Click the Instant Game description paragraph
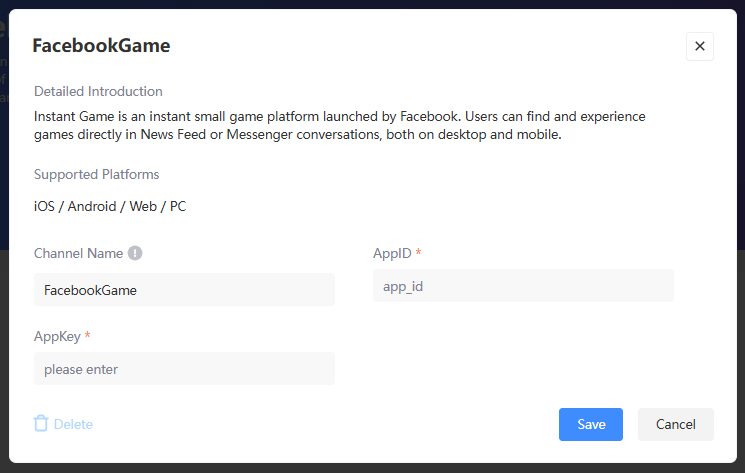This screenshot has width=745, height=473. (x=340, y=125)
